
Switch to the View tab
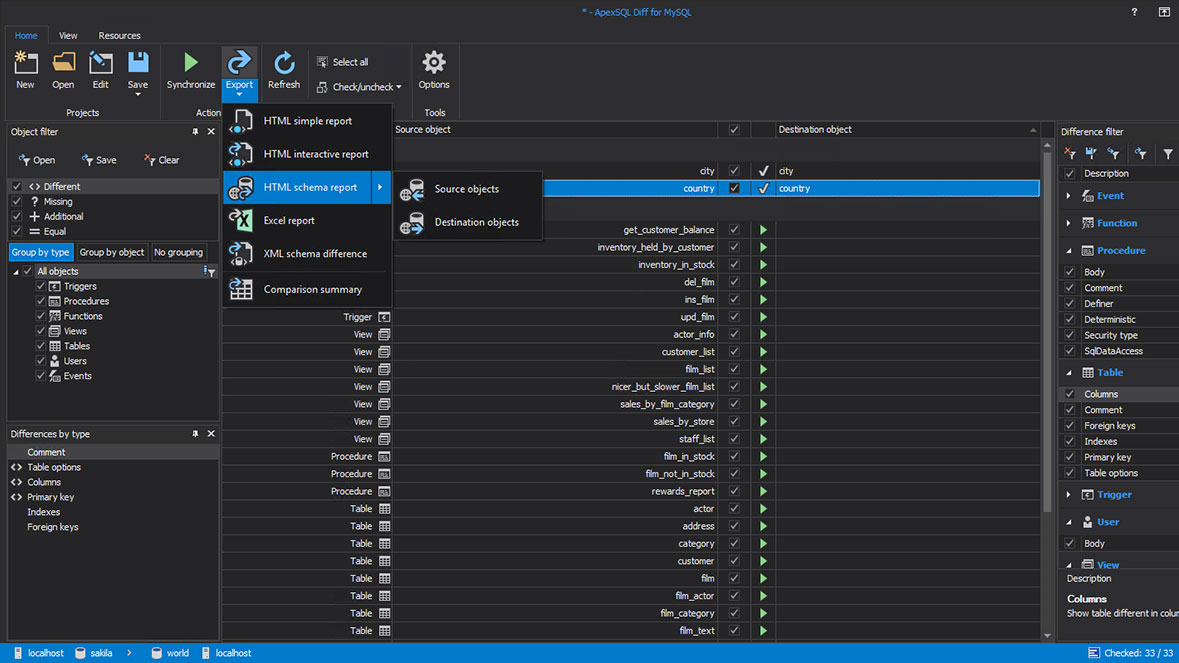pos(67,35)
